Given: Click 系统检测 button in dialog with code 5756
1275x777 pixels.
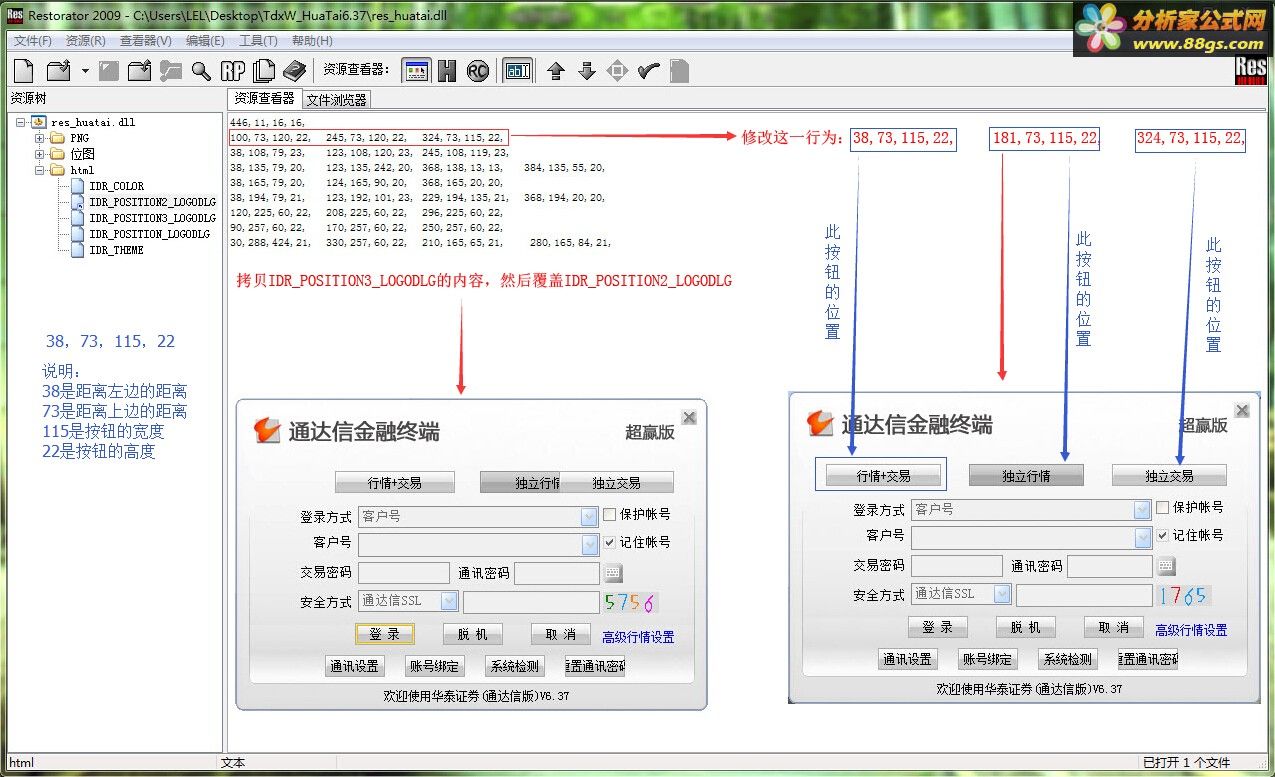Looking at the screenshot, I should click(x=514, y=667).
